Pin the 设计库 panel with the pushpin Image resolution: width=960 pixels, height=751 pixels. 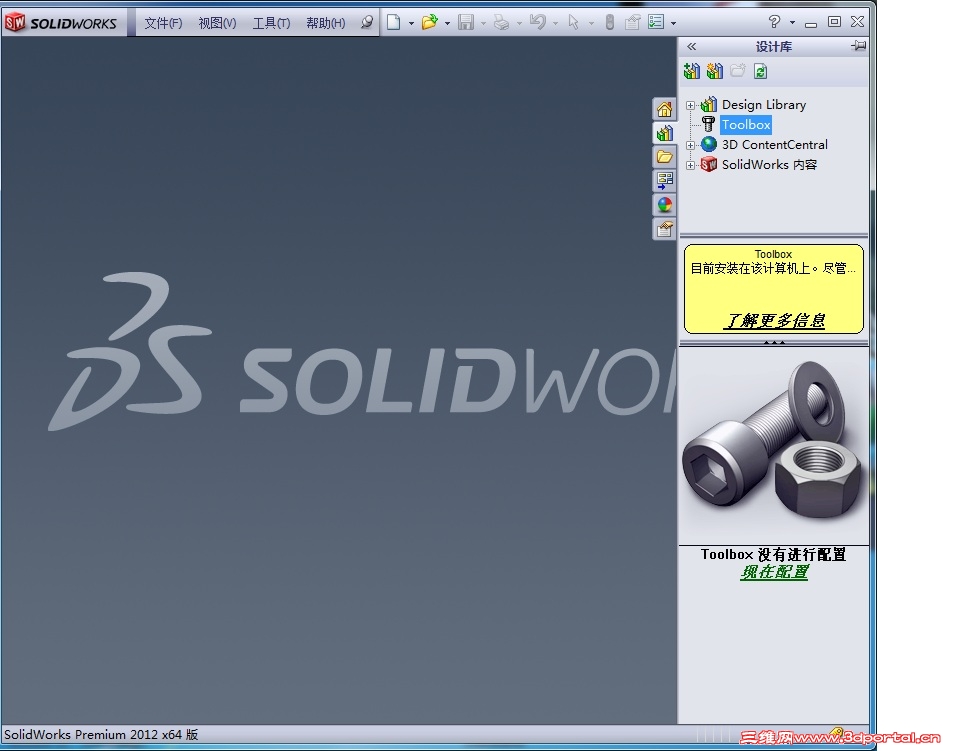[857, 45]
